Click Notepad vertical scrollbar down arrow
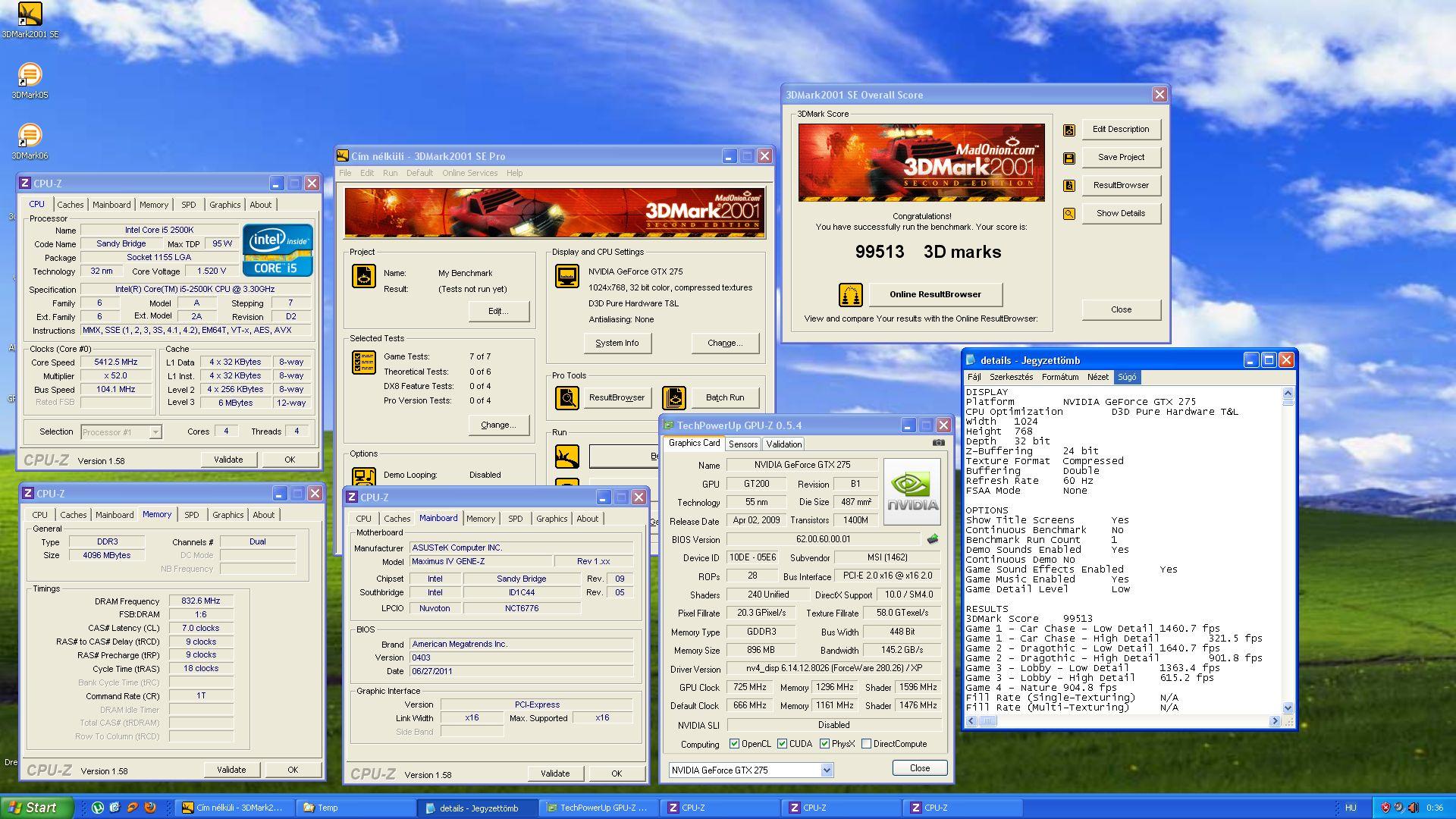The height and width of the screenshot is (819, 1456). 1288,708
